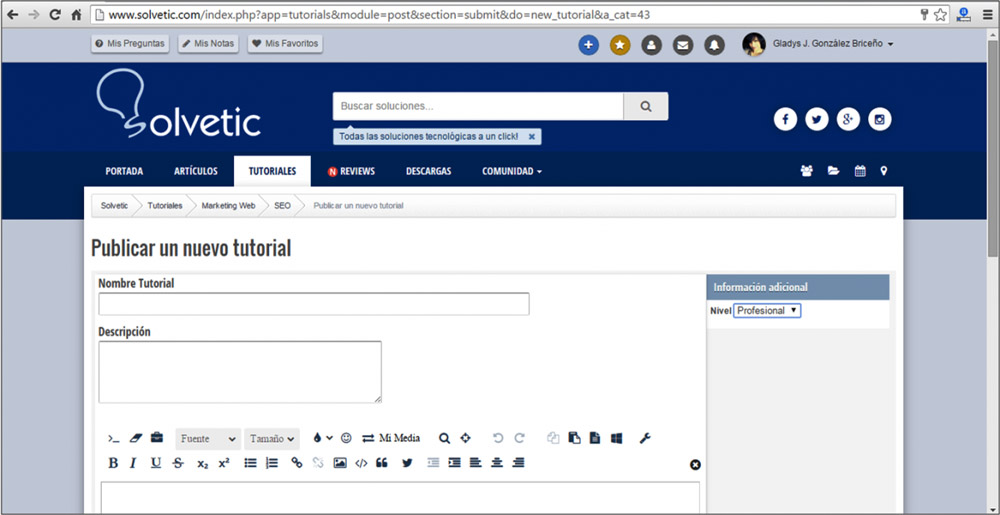
Task: Open the envelope messages icon
Action: [x=682, y=45]
